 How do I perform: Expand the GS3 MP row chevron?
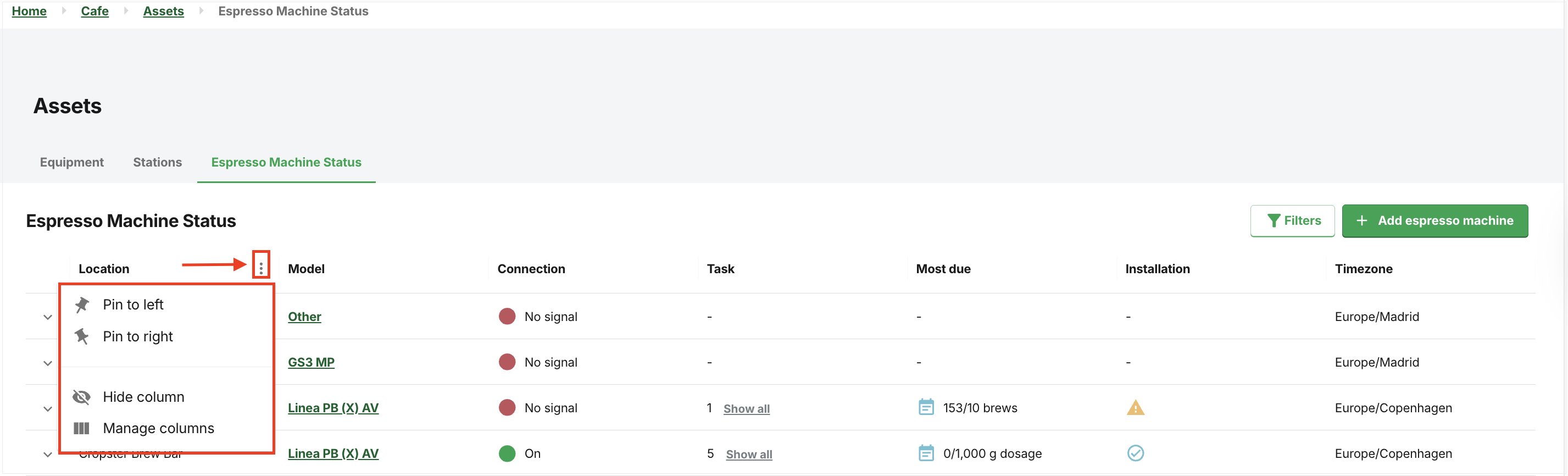pyautogui.click(x=47, y=363)
